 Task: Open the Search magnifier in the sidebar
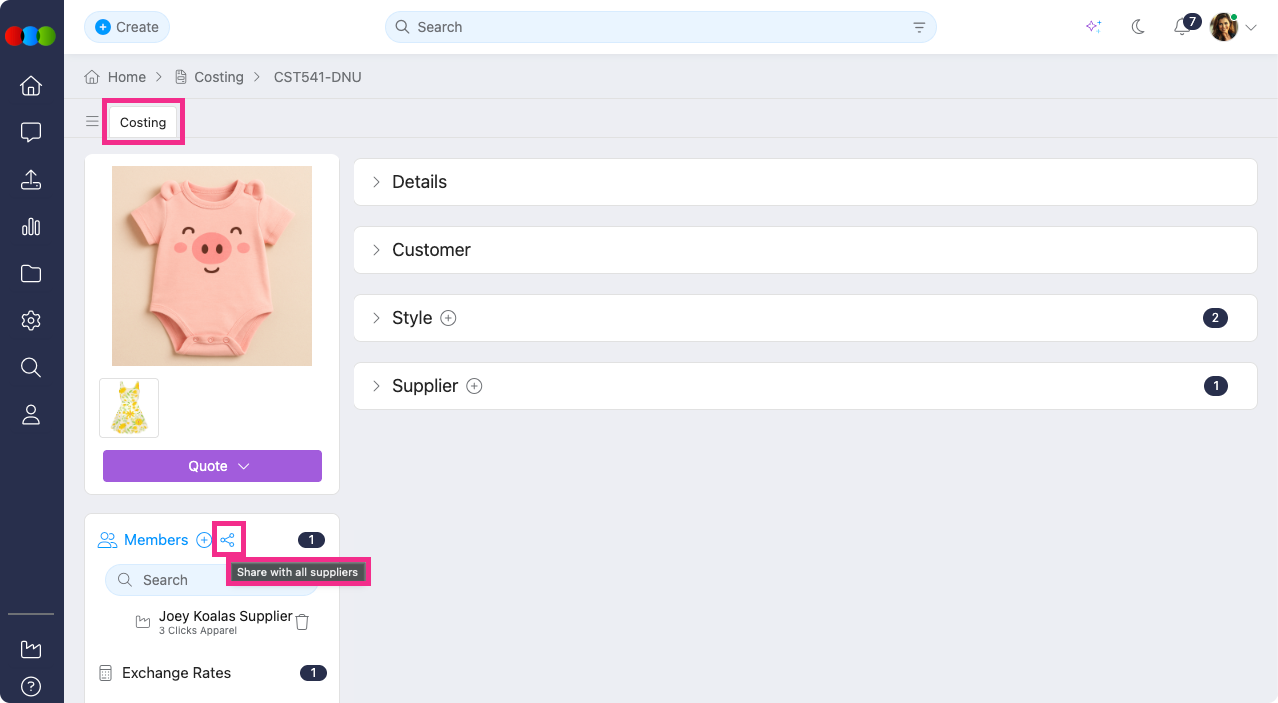[31, 368]
